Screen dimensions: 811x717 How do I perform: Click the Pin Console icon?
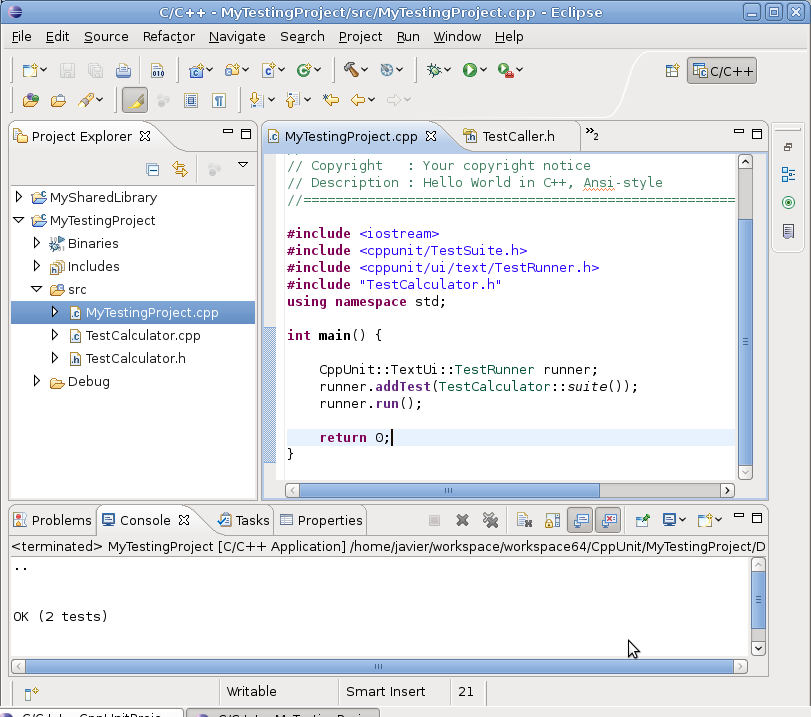click(x=642, y=520)
